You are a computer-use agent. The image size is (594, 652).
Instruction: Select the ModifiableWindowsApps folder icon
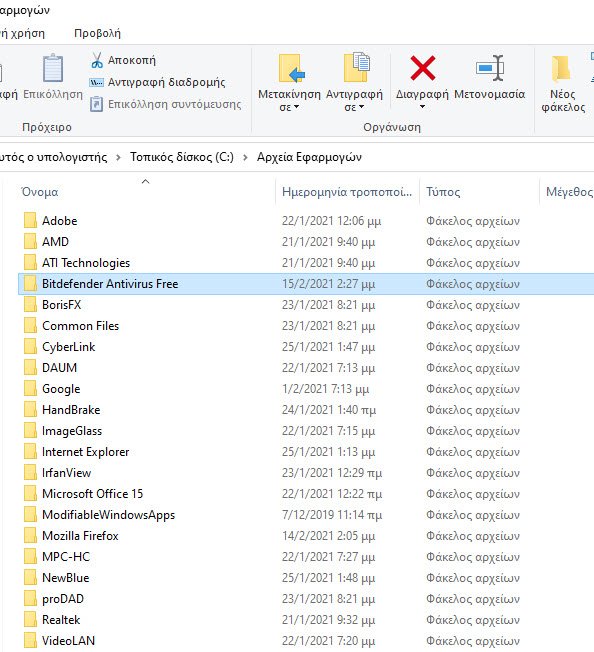coord(30,514)
